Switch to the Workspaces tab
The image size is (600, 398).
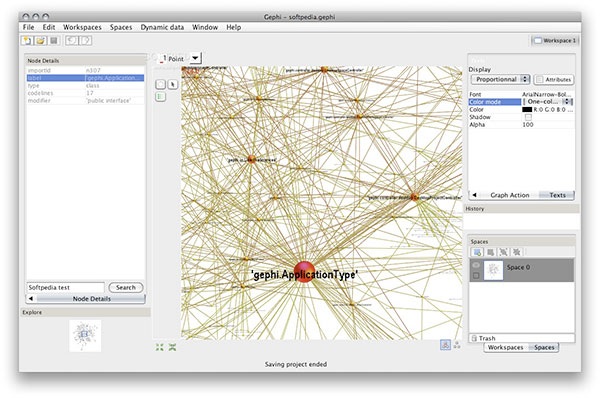[505, 347]
